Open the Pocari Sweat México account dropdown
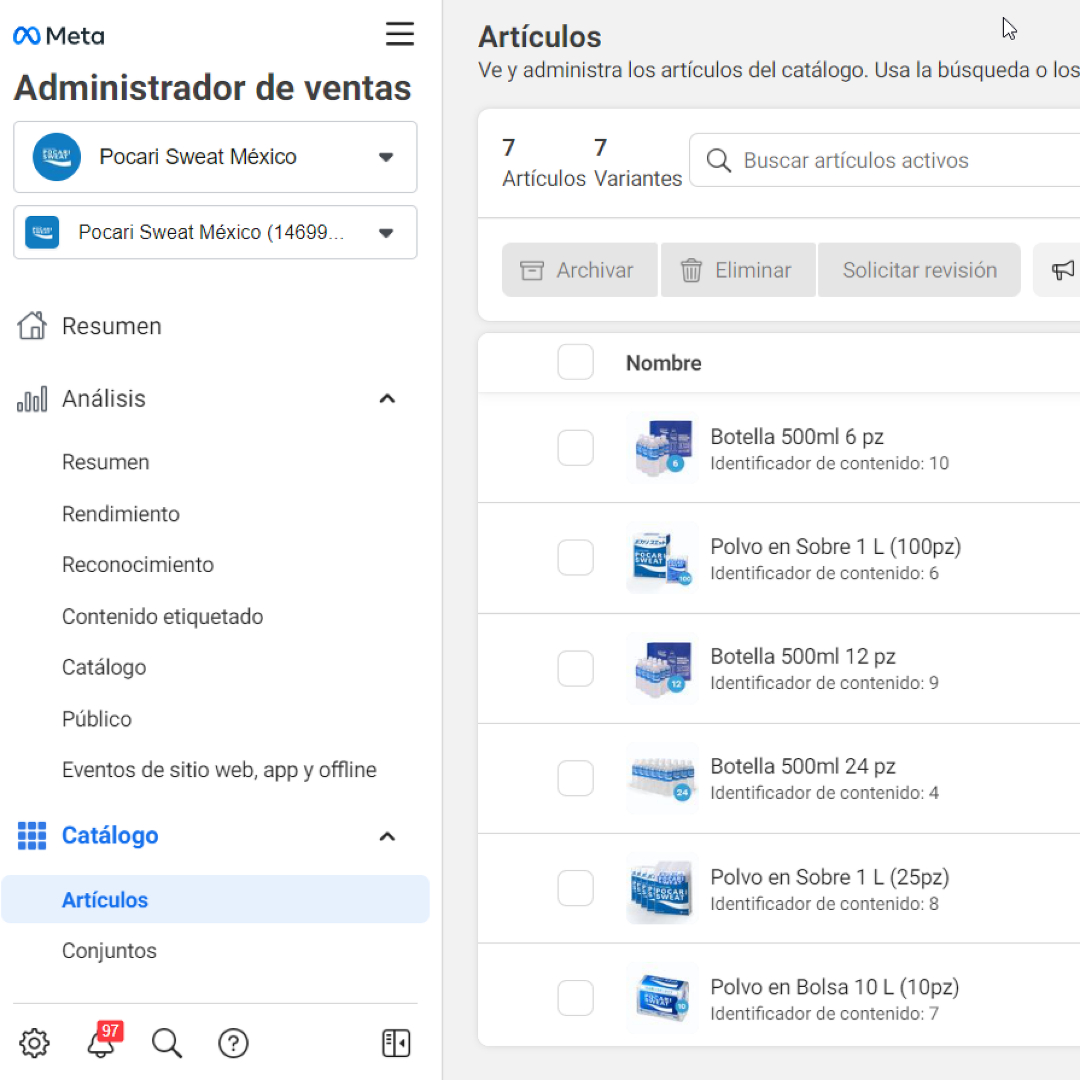The width and height of the screenshot is (1080, 1080). pyautogui.click(x=215, y=157)
